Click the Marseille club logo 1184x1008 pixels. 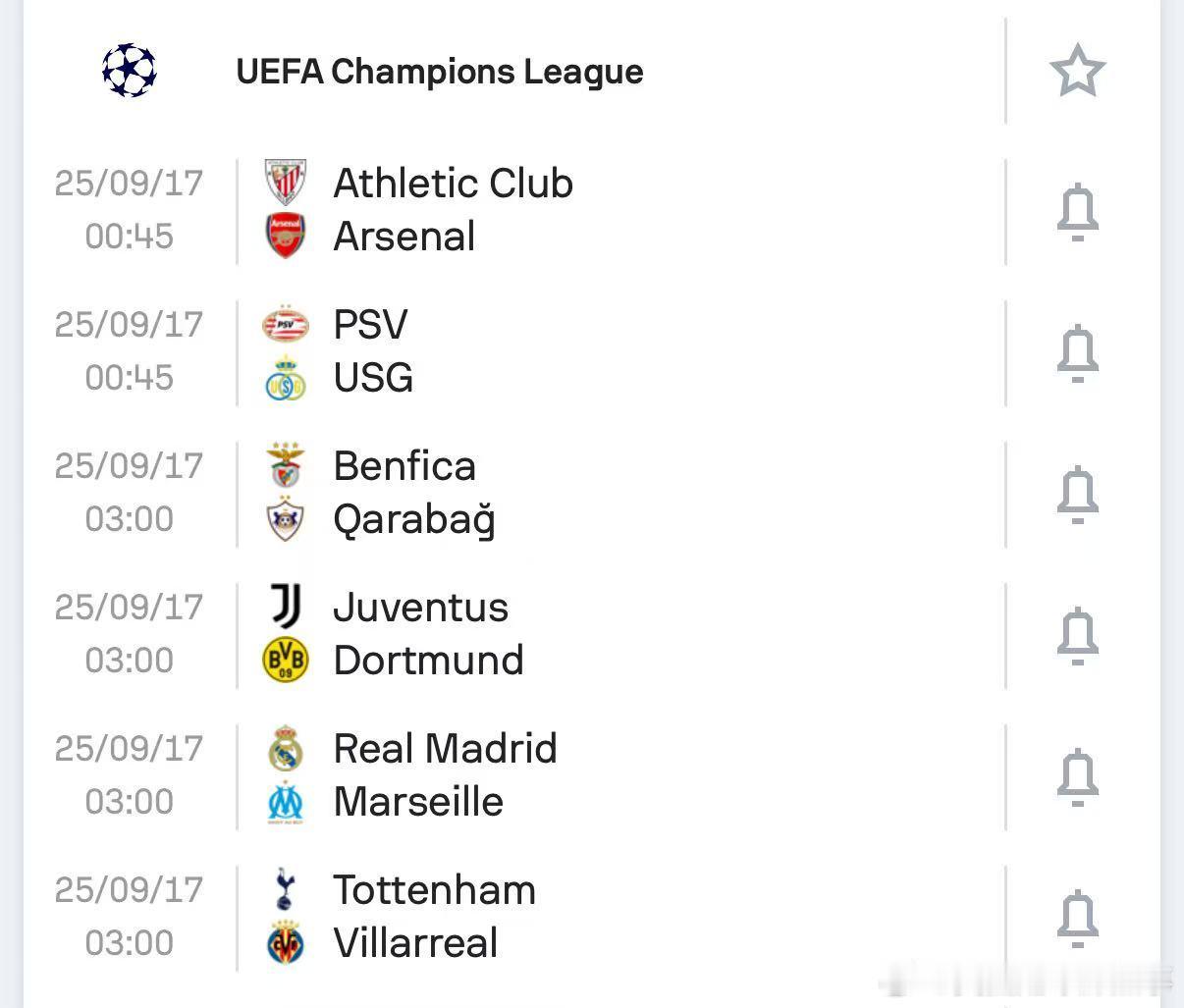pyautogui.click(x=286, y=802)
